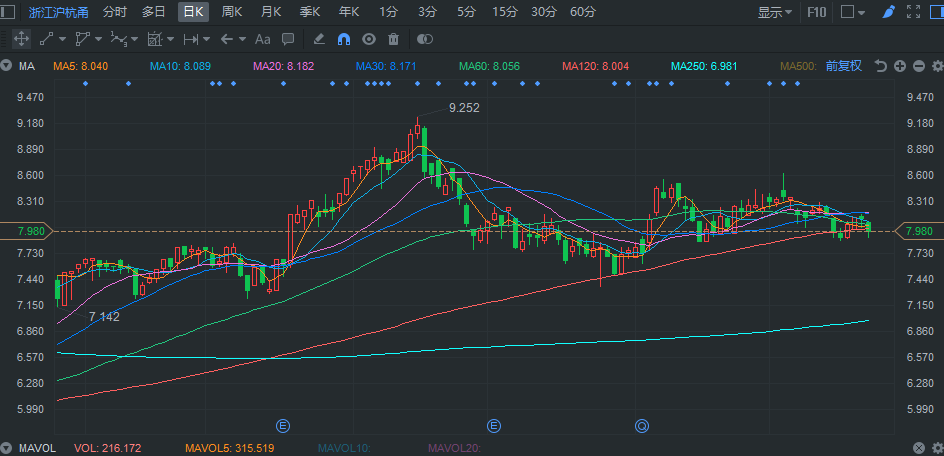
Task: Select the Aa text annotation tool
Action: click(x=262, y=39)
